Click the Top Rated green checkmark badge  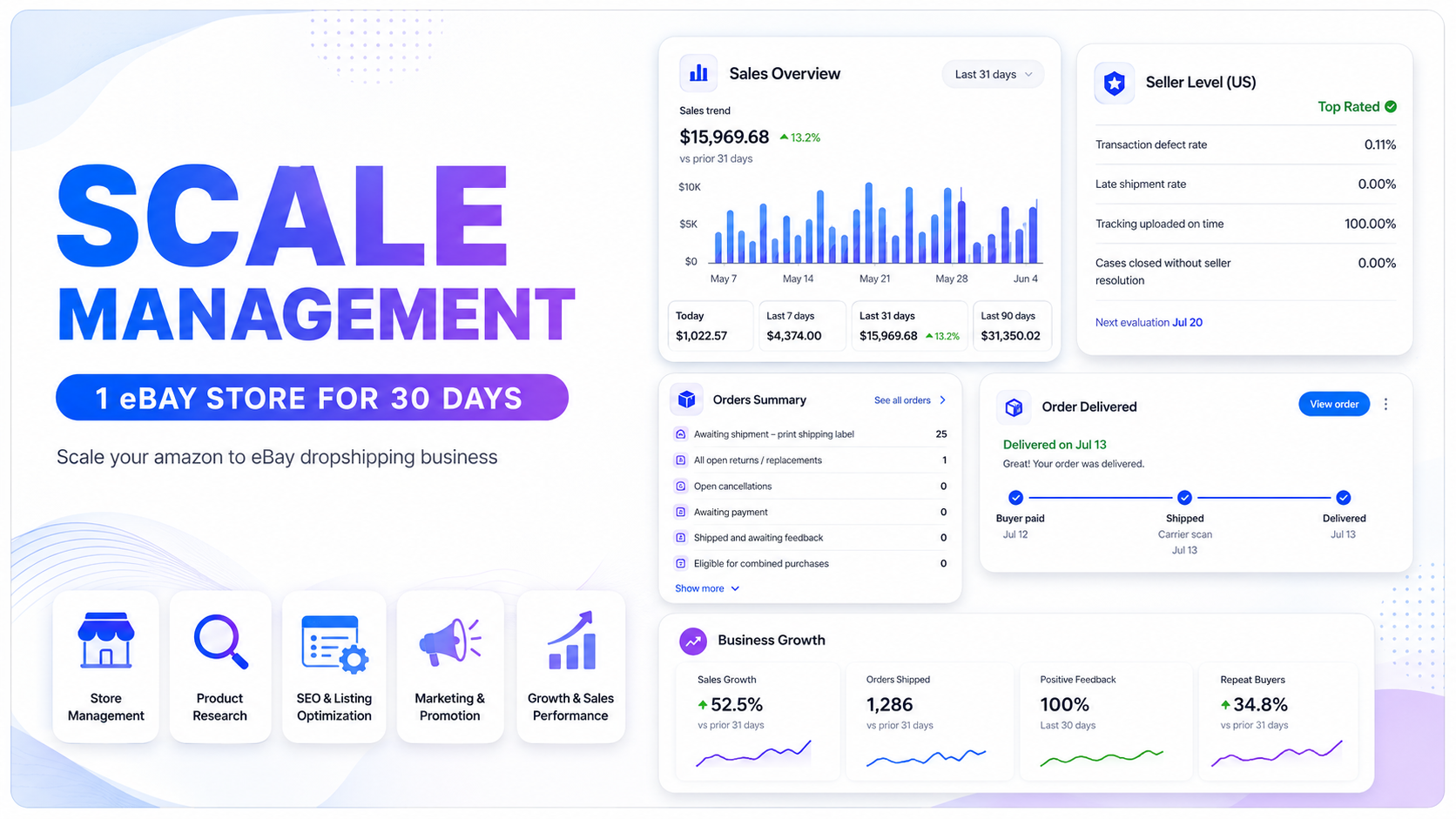(x=1391, y=106)
